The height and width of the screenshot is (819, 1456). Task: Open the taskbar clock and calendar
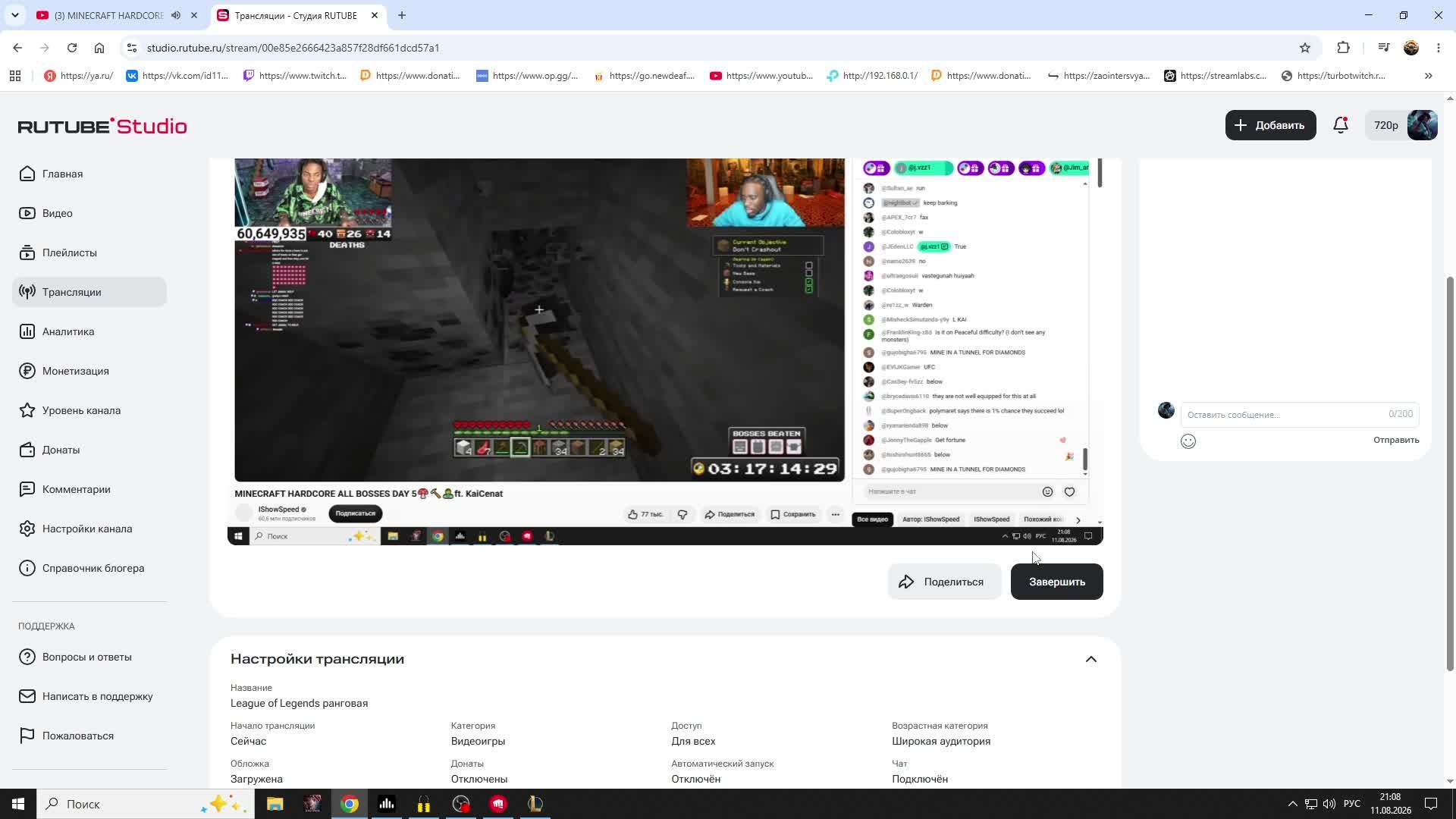coord(1391,804)
